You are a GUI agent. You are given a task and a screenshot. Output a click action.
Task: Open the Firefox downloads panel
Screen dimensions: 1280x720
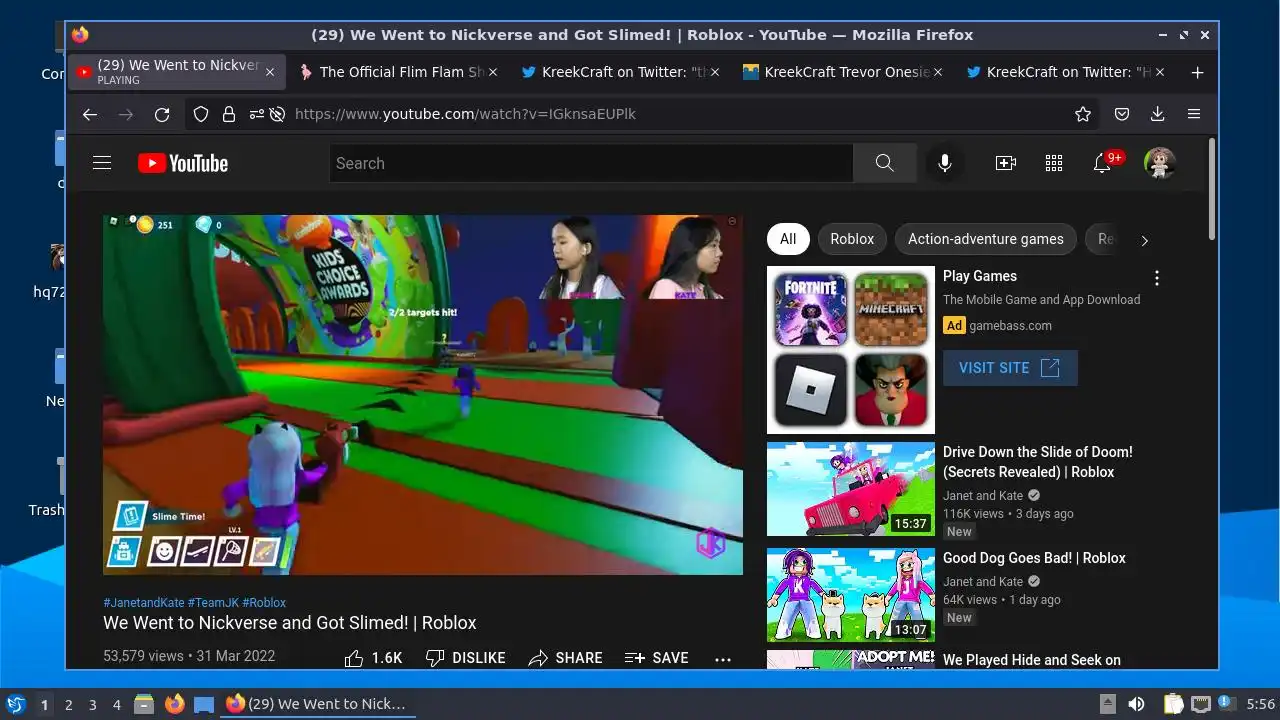tap(1158, 114)
